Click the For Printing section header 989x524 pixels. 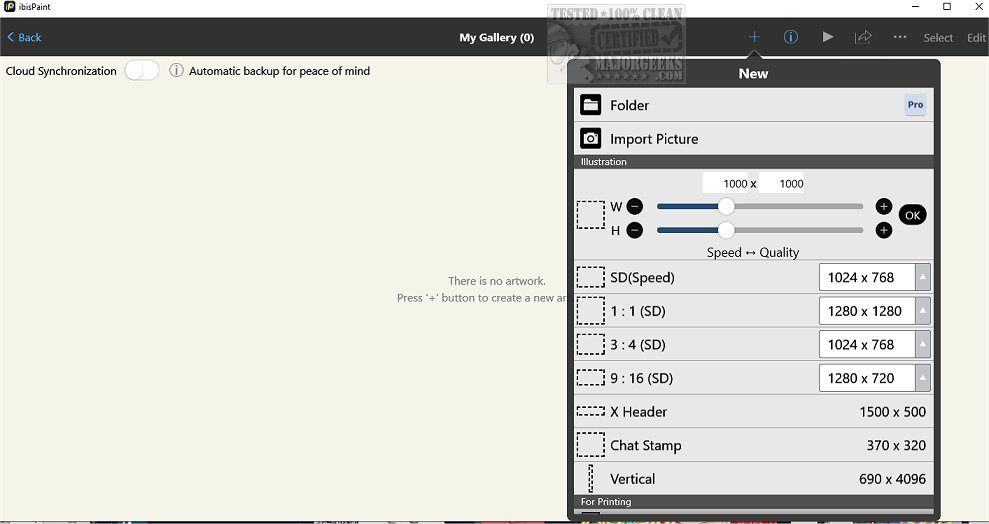[x=754, y=502]
